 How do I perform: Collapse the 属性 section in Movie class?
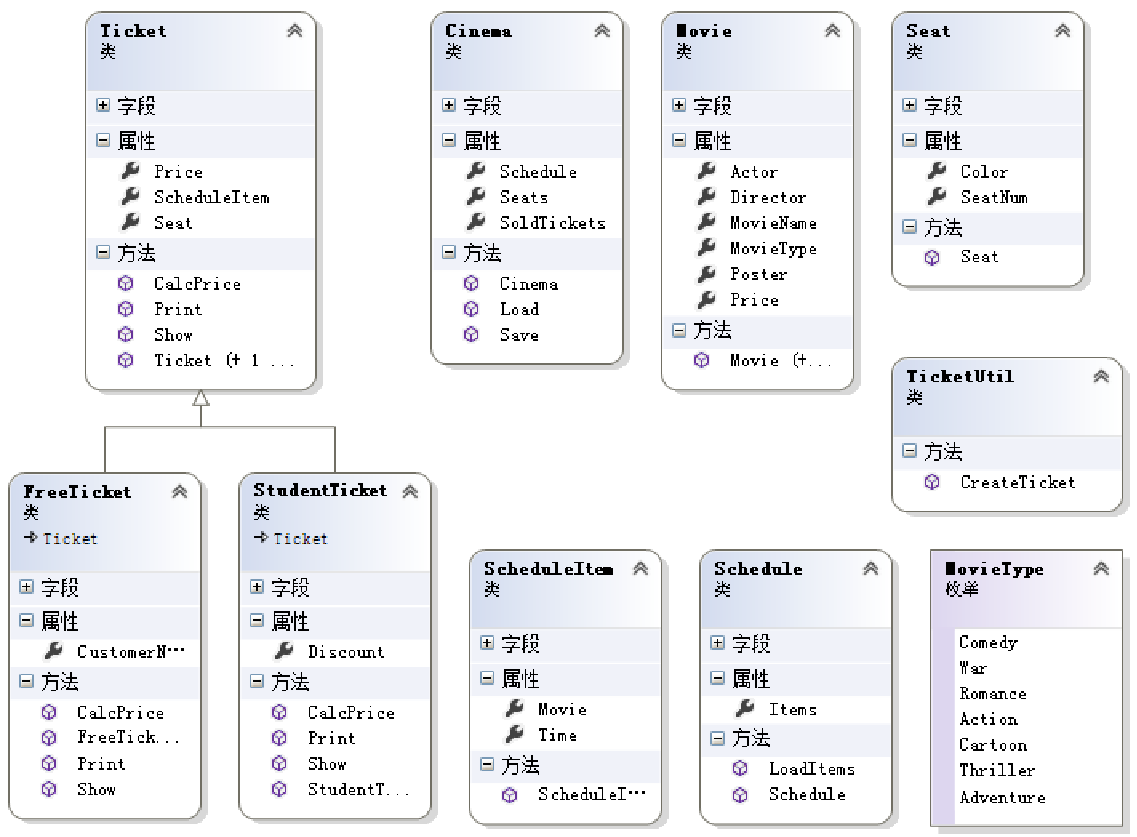[x=679, y=140]
